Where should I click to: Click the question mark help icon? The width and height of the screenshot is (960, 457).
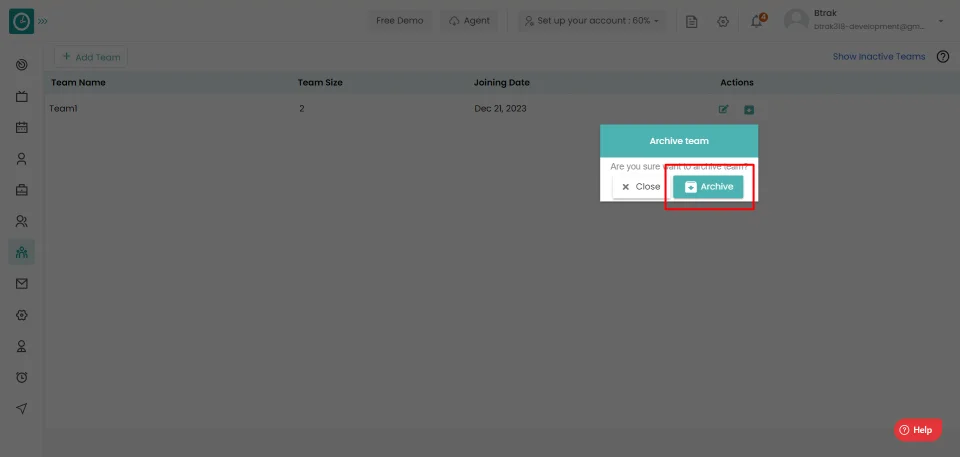click(x=943, y=56)
